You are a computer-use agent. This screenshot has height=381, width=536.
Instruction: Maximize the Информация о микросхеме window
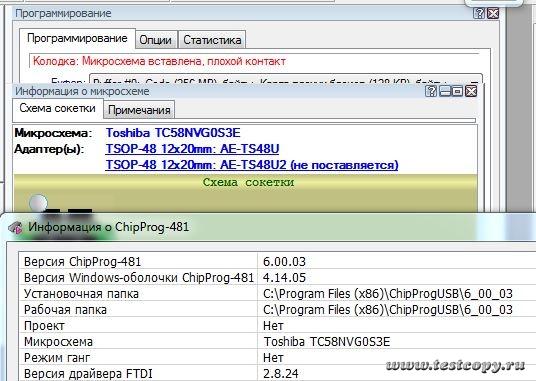pos(457,91)
